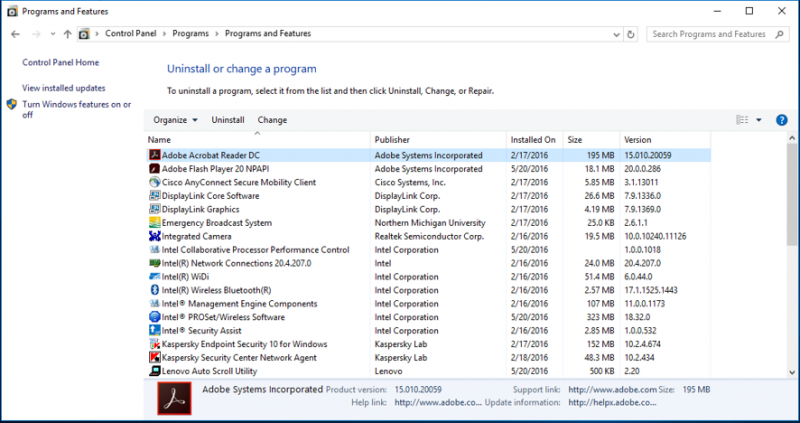Click the Control Panel breadcrumb
Screen dimensions: 800x423
[x=131, y=34]
